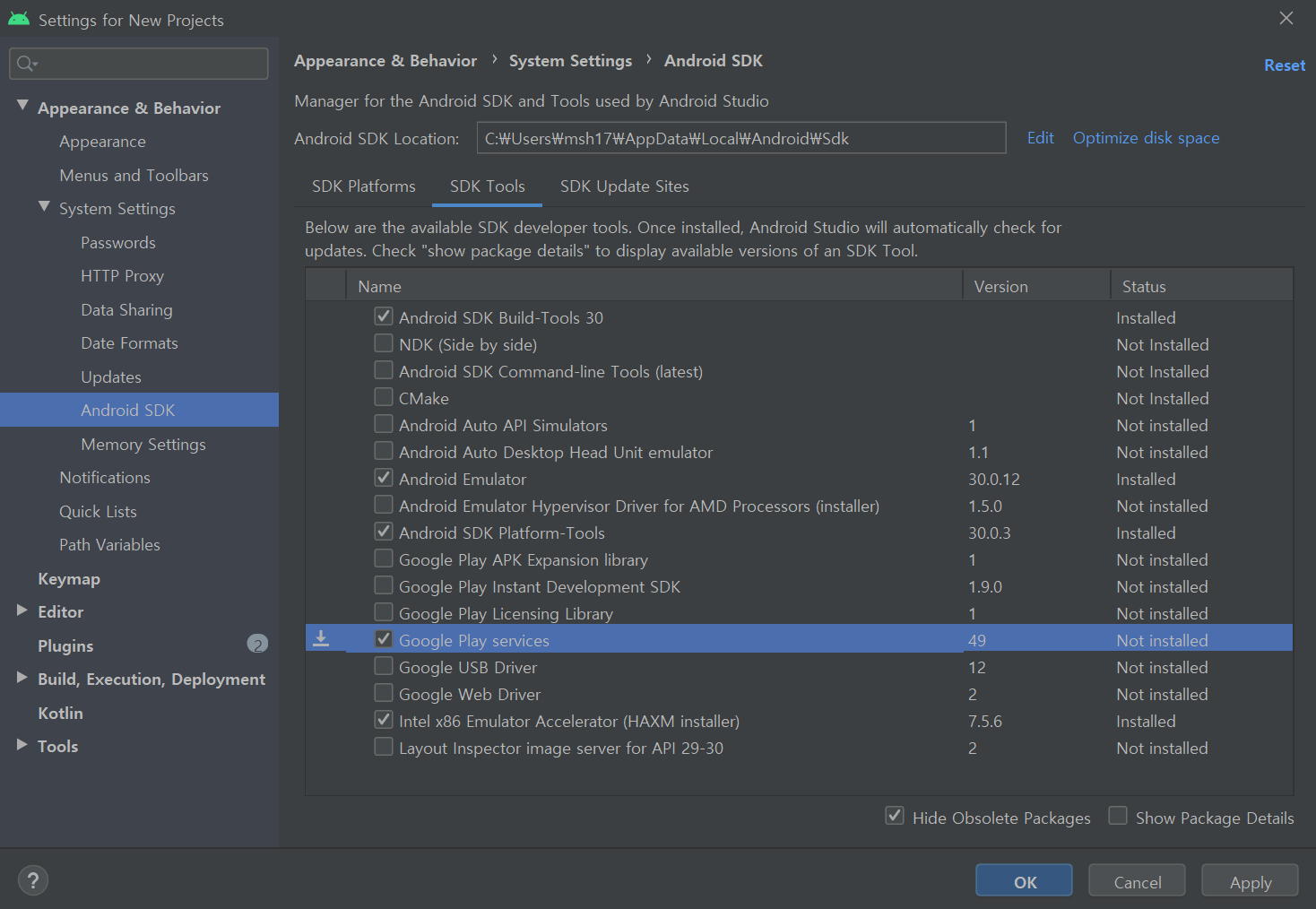Check Google Play Instant Development SDK
Screen dimensions: 1316x909
pos(384,585)
